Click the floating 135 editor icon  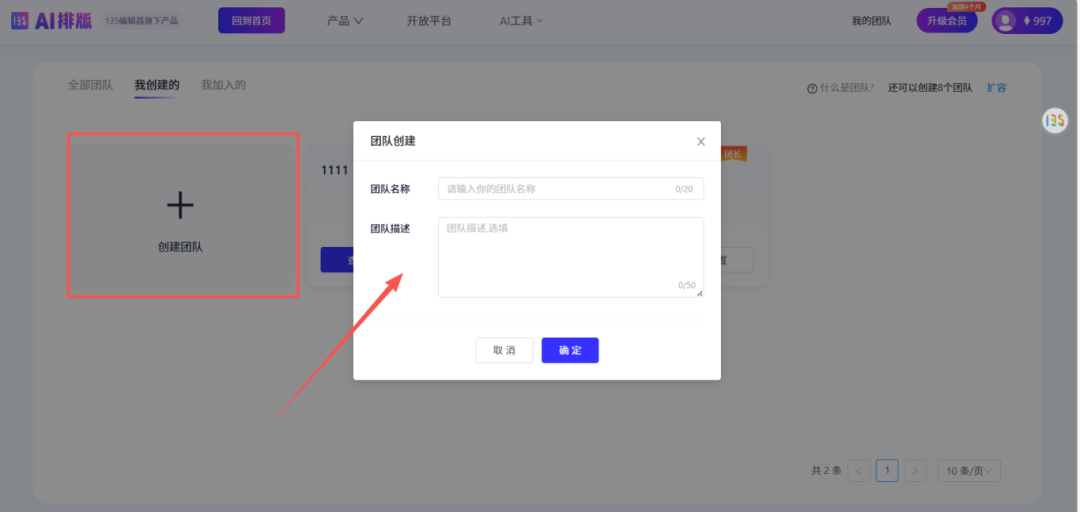point(1055,121)
